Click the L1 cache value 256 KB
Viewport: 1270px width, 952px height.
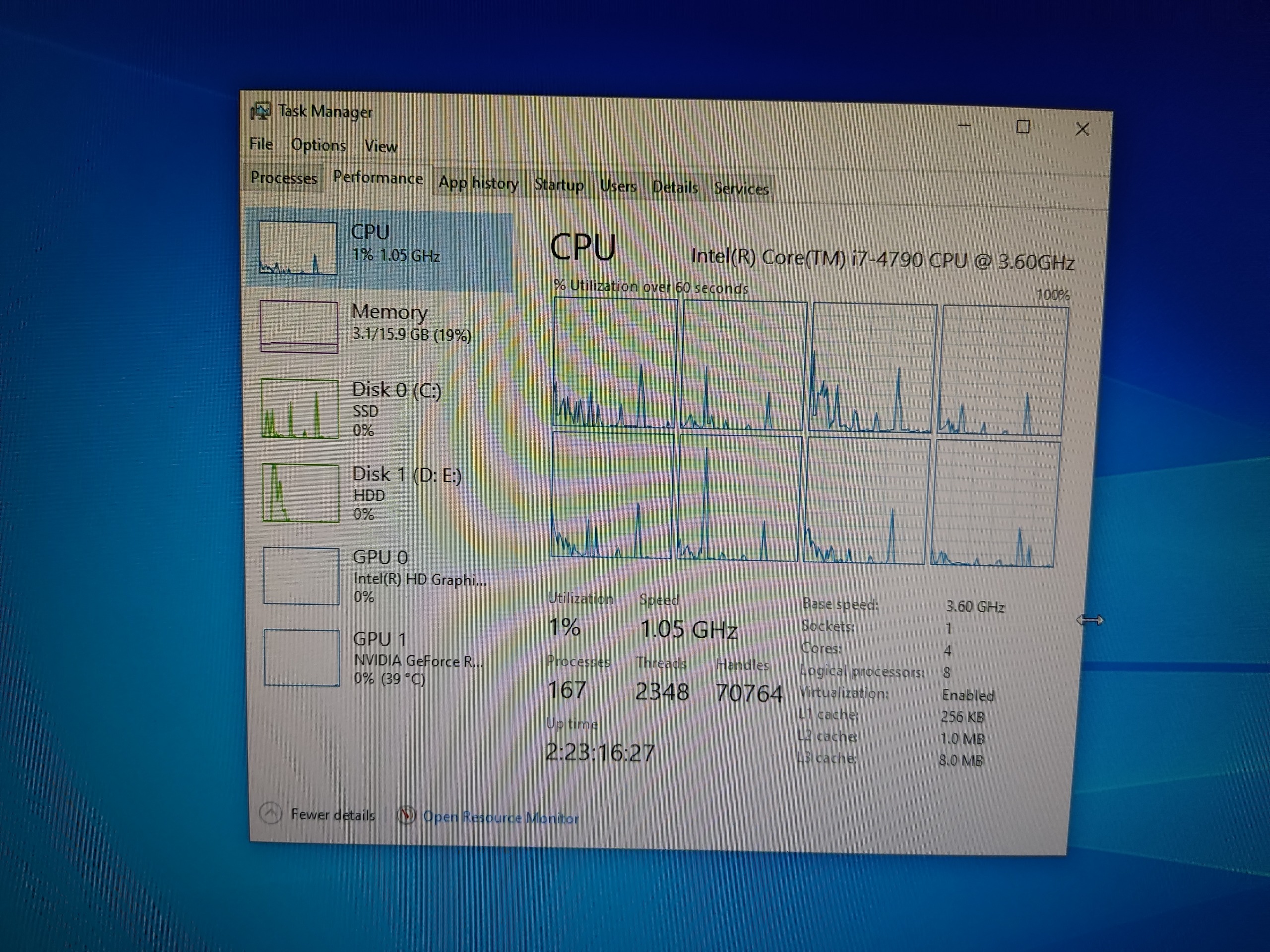point(962,717)
